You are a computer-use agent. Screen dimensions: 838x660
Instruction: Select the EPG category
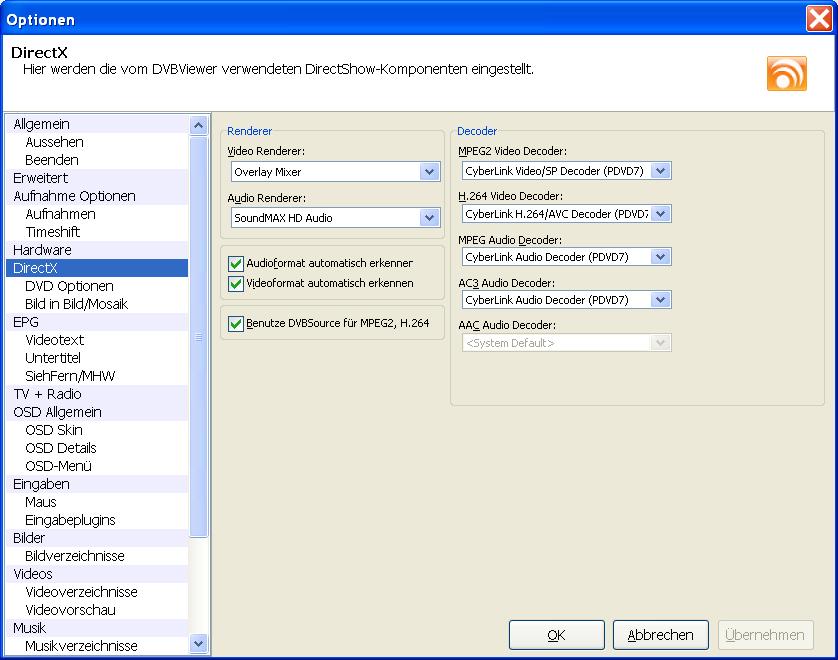coord(26,322)
